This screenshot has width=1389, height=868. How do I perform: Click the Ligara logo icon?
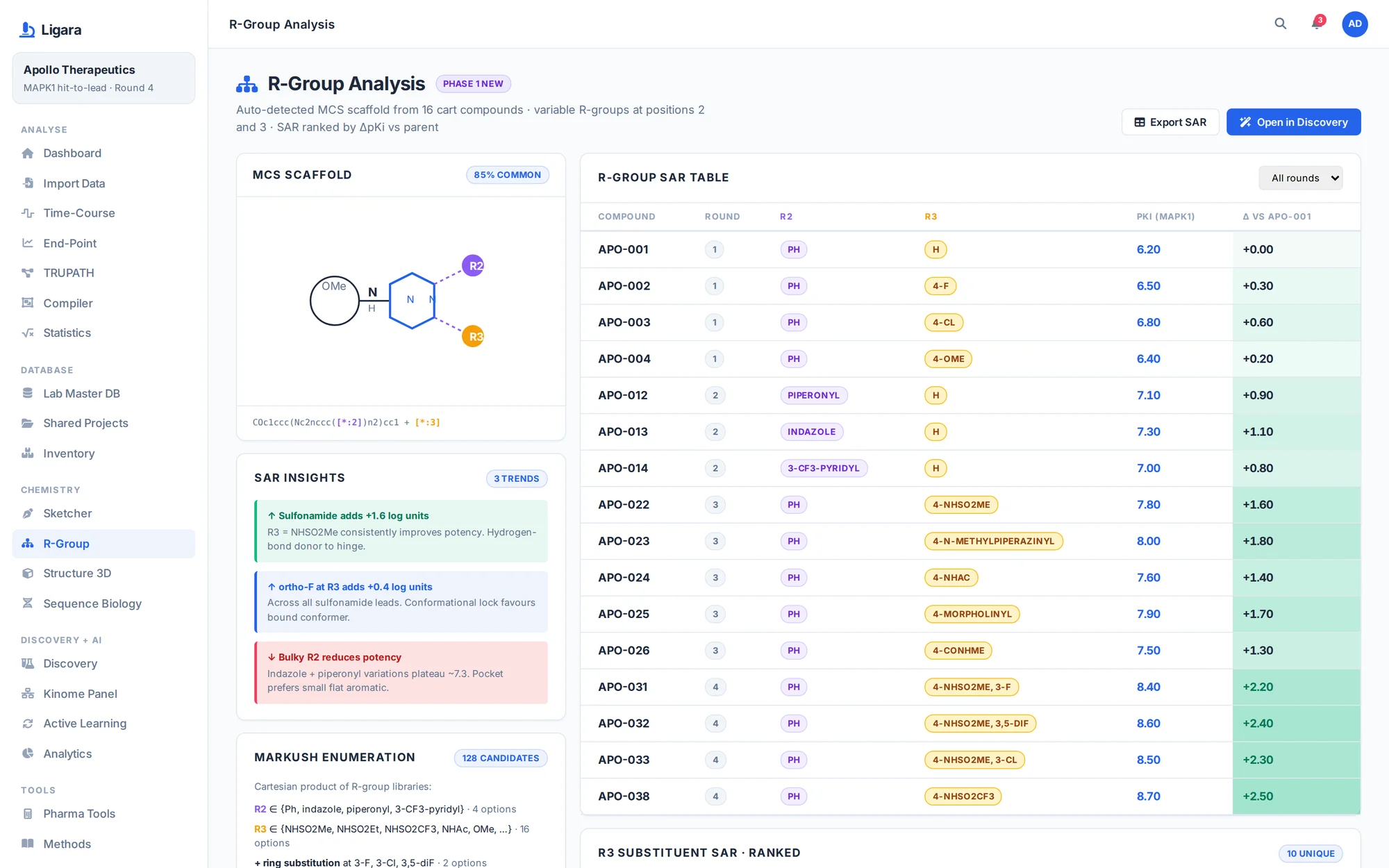(x=28, y=30)
